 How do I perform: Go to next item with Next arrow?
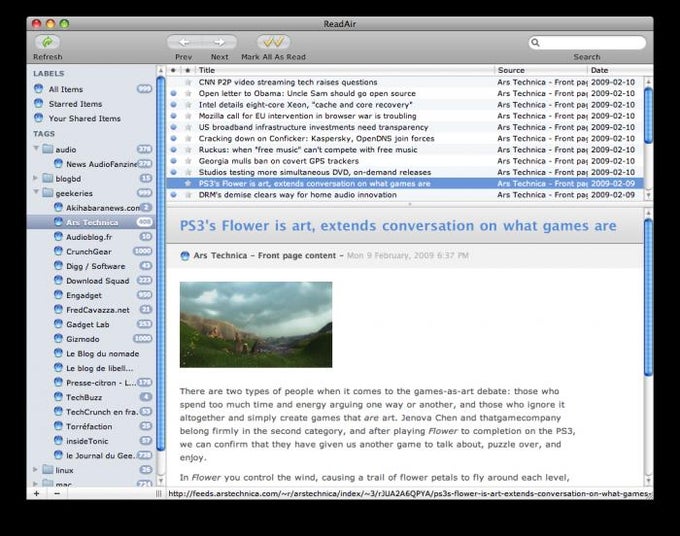(x=219, y=42)
